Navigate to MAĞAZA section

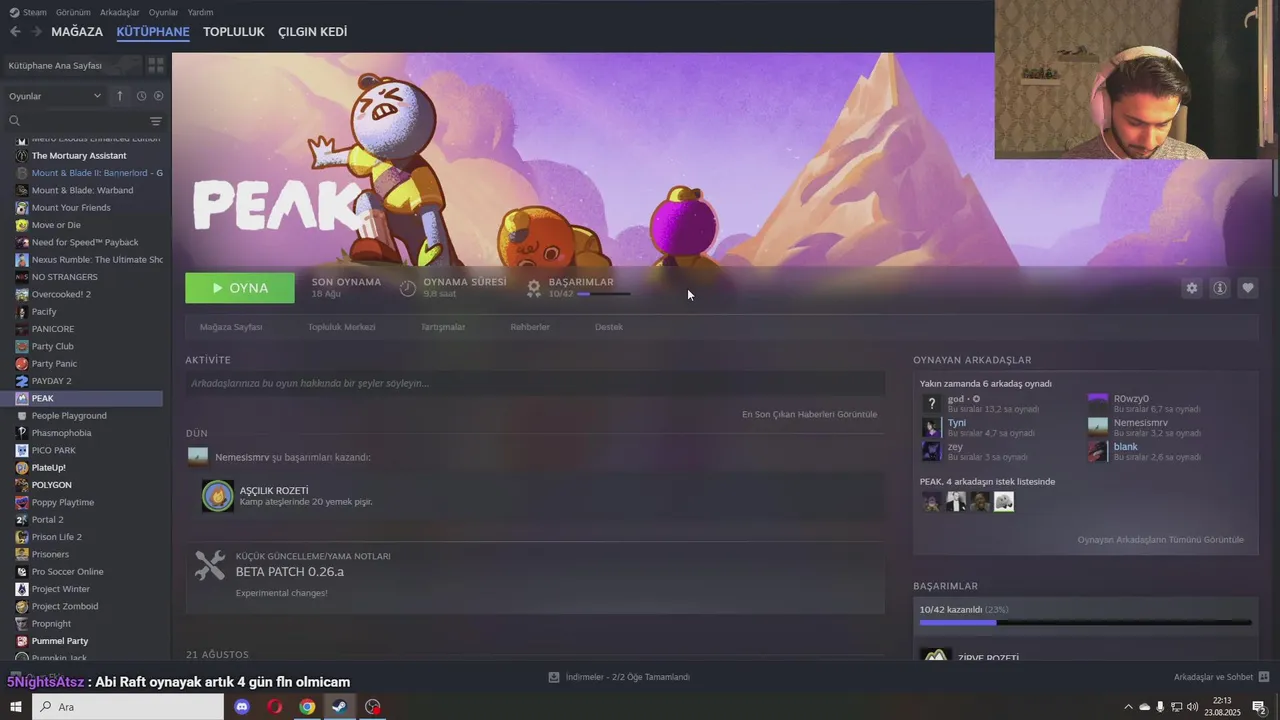click(x=77, y=32)
